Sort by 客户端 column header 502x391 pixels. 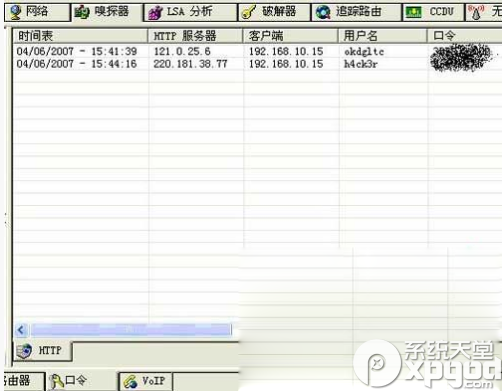[x=290, y=36]
